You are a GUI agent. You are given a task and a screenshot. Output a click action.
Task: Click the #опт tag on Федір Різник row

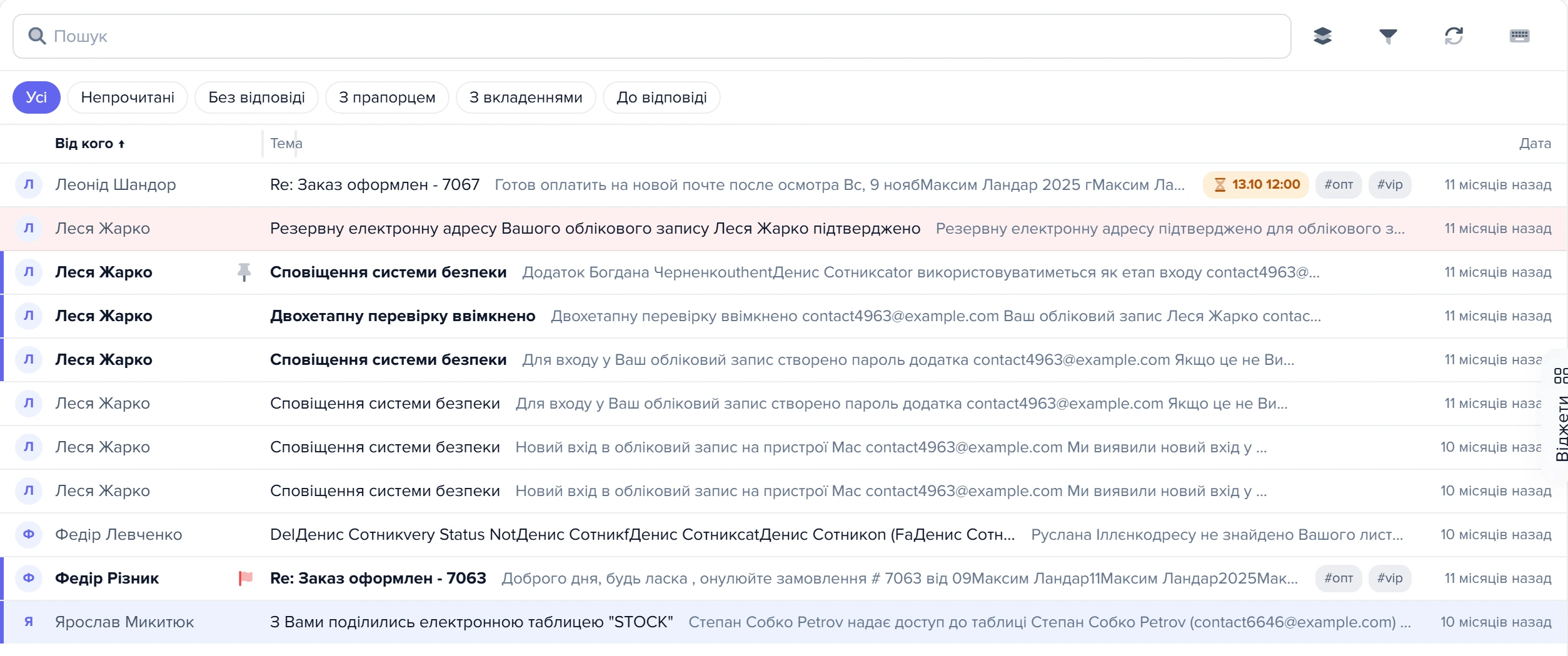(x=1339, y=579)
